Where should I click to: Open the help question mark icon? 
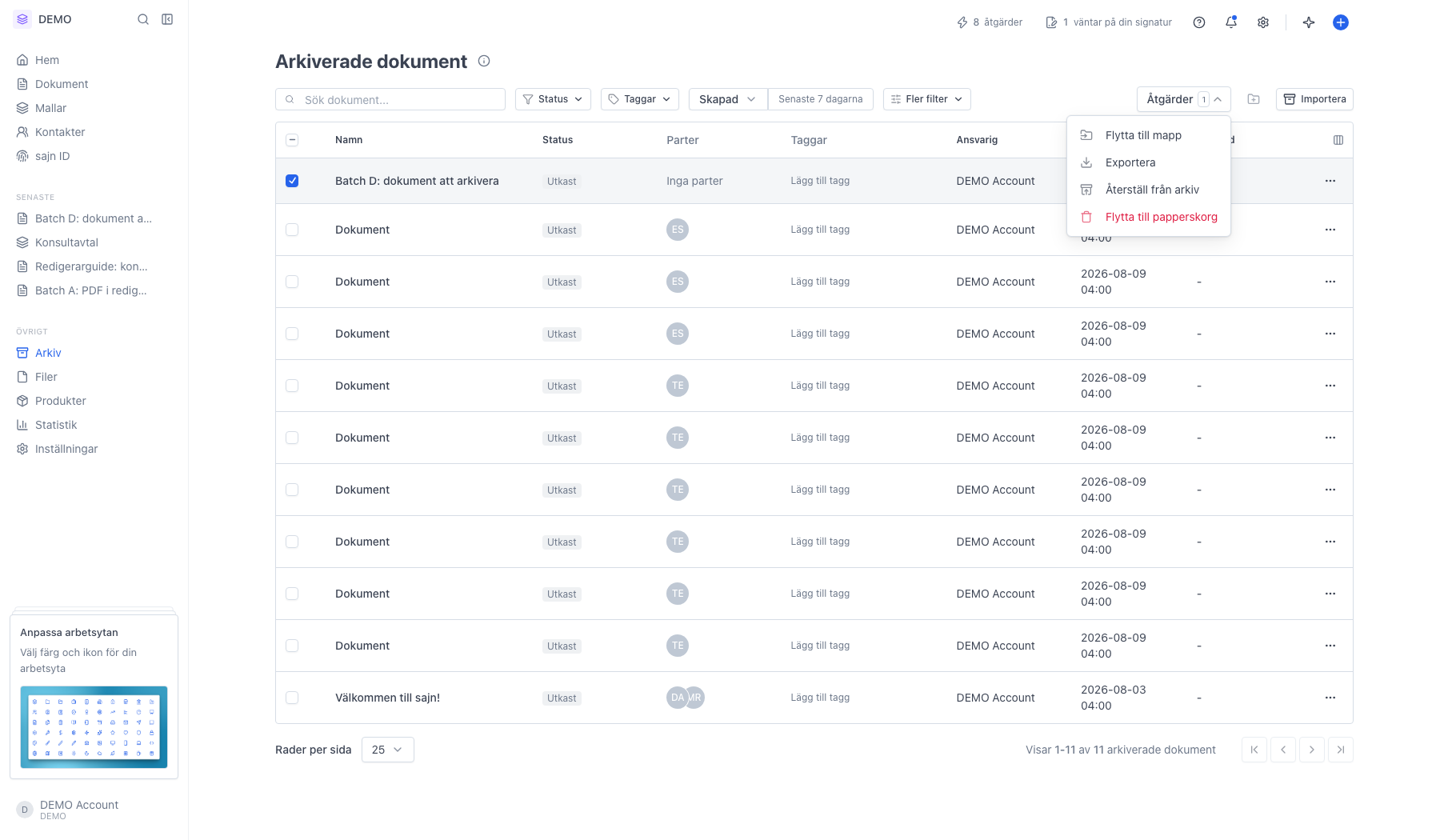click(1199, 22)
